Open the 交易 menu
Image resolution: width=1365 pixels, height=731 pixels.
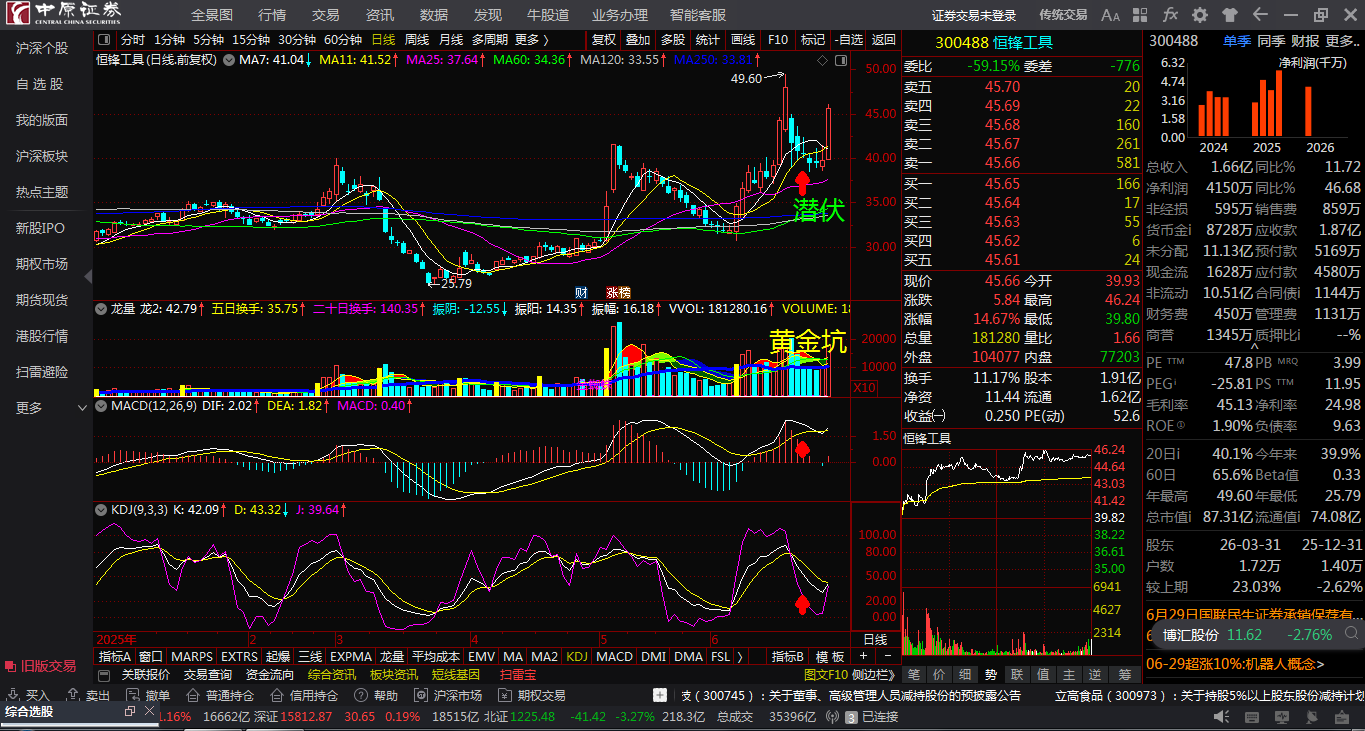[x=326, y=15]
